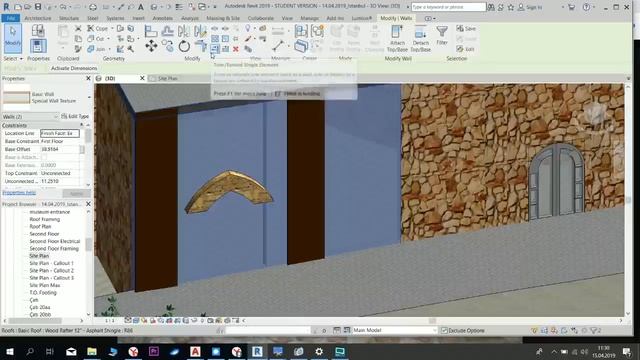640x360 pixels.
Task: Click the Copy tool icon beside Move
Action: pos(167,46)
